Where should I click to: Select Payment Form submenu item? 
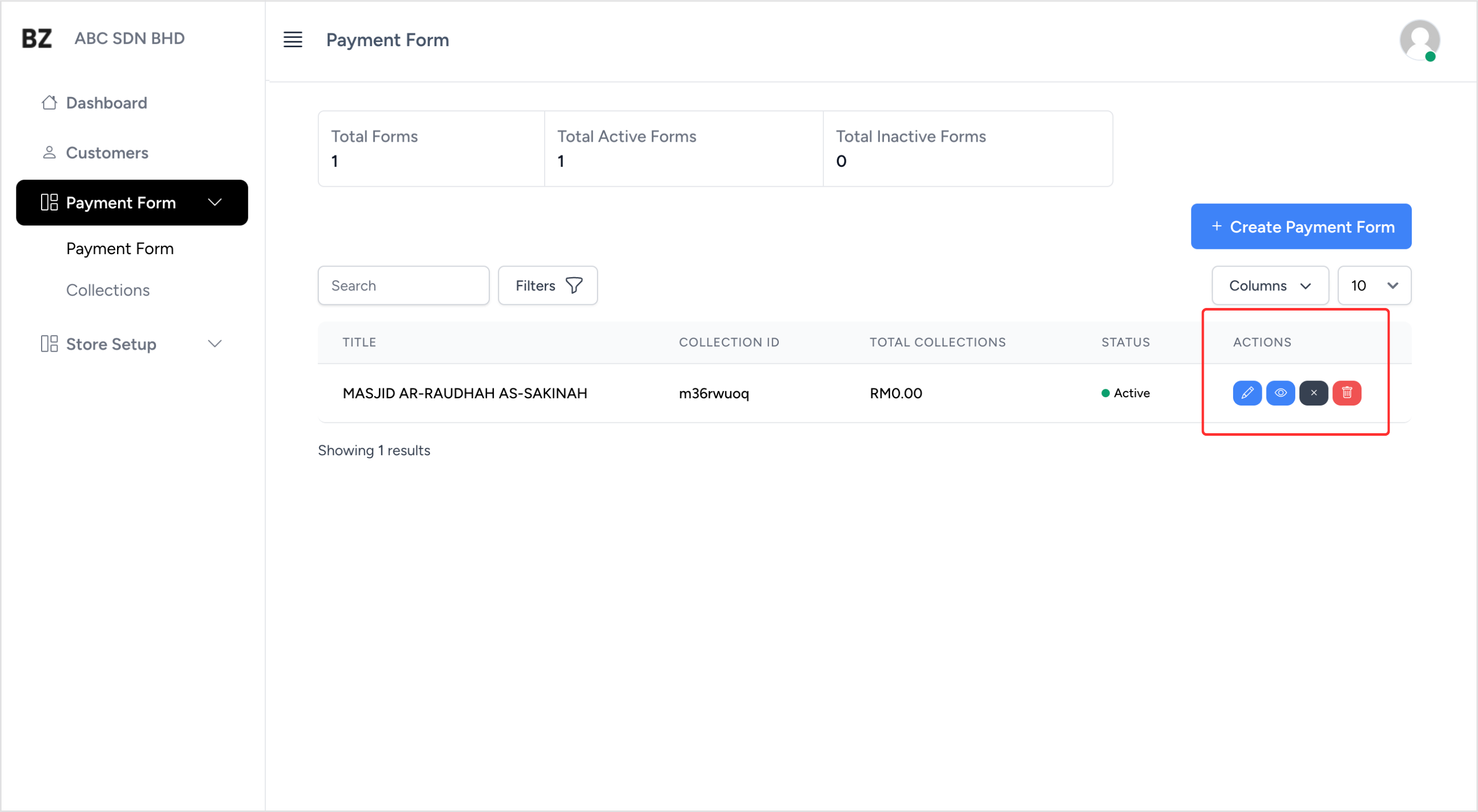pos(120,248)
